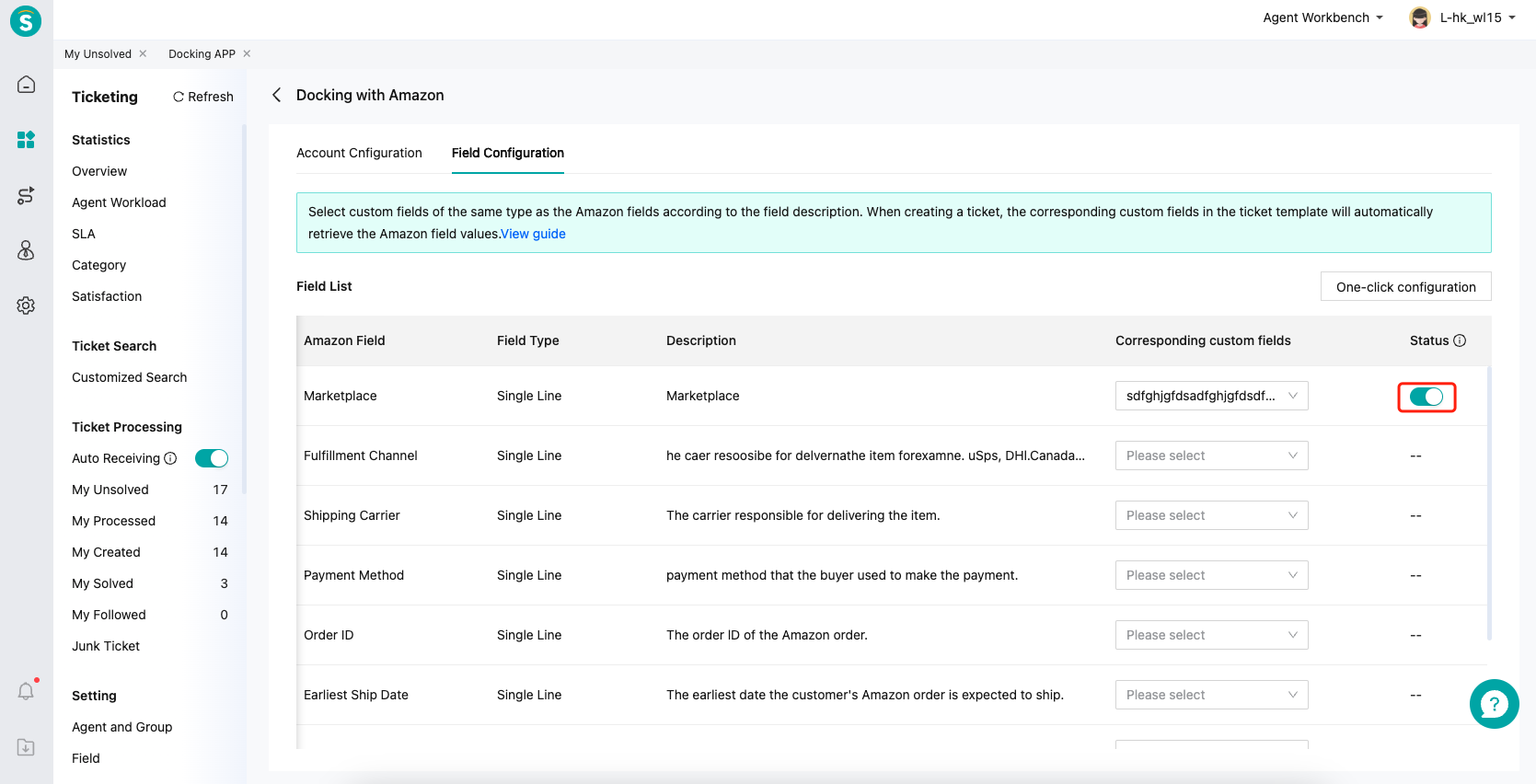Open Shipping Carrier custom field dropdown
Viewport: 1536px width, 784px height.
click(x=1211, y=515)
